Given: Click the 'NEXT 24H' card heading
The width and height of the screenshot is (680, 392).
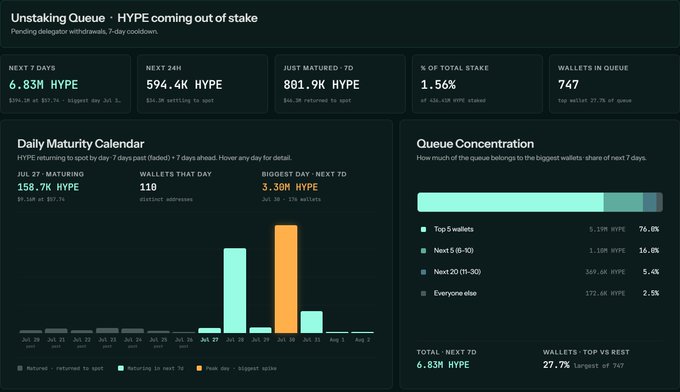Looking at the screenshot, I should (x=163, y=68).
